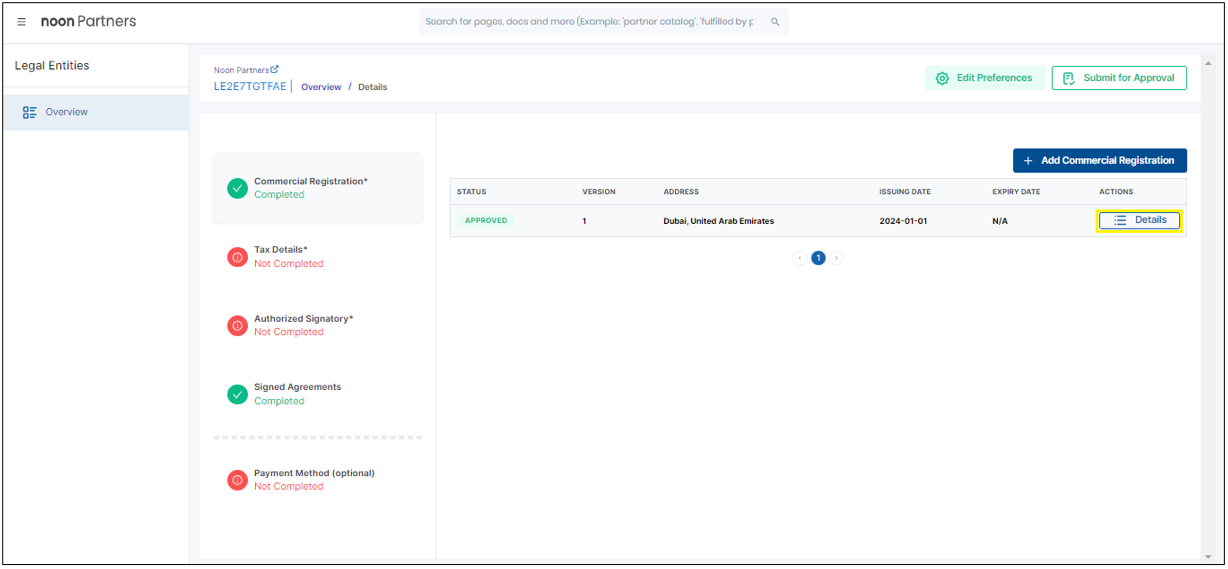Select the Authorized Signatory step
Viewport: 1228px width, 569px height.
pyautogui.click(x=318, y=325)
